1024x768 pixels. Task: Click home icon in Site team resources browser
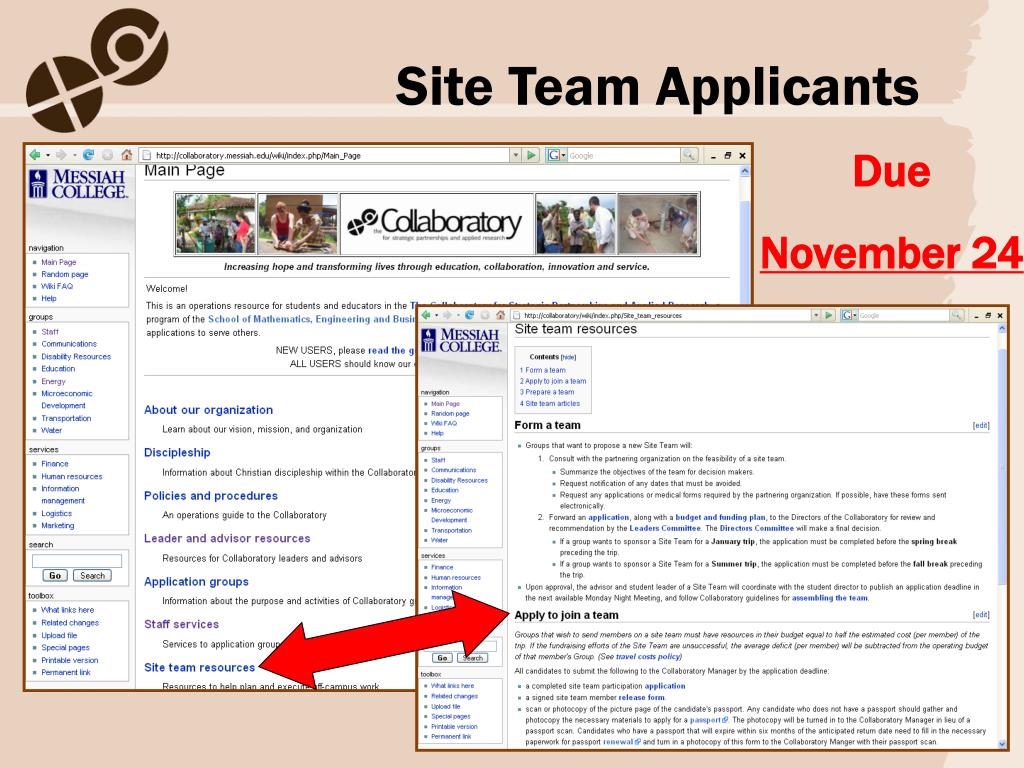[500, 315]
